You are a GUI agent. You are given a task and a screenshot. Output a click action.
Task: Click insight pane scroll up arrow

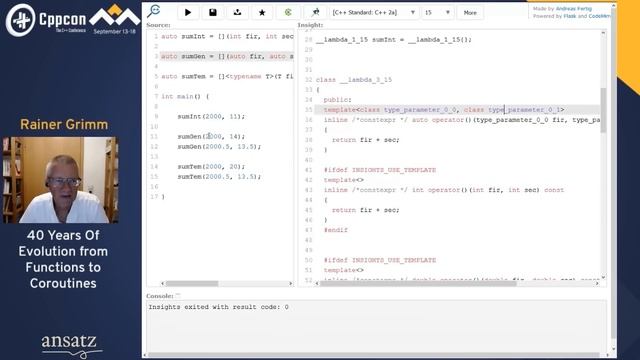click(x=603, y=33)
